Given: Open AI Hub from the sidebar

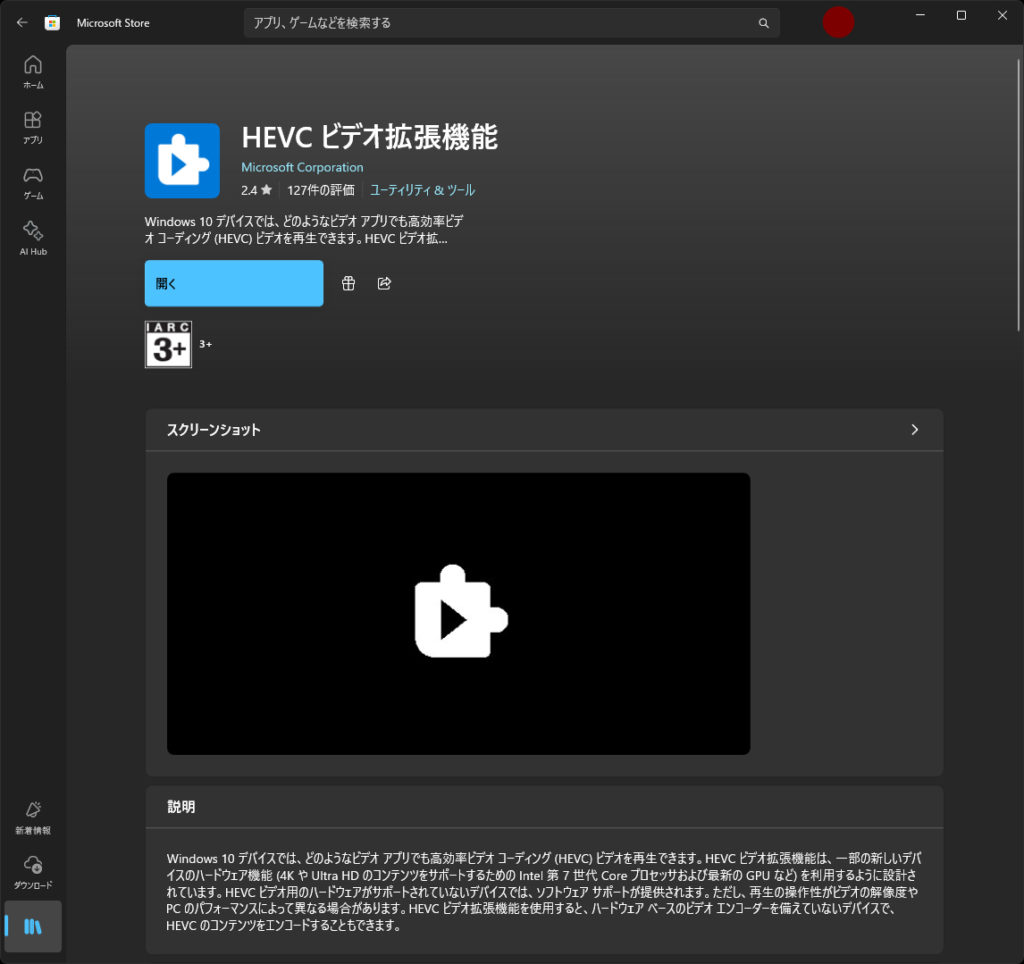Looking at the screenshot, I should [x=33, y=238].
